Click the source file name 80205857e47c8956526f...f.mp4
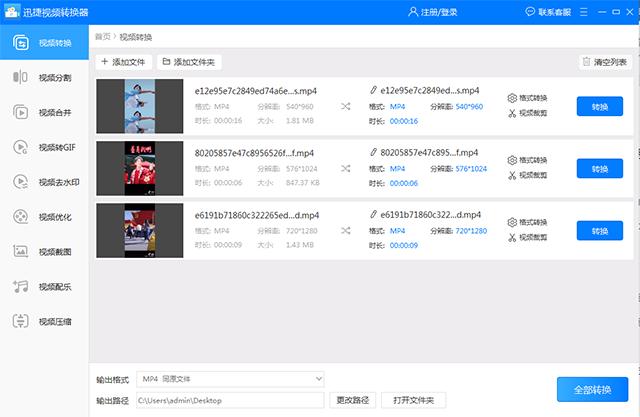This screenshot has width=640, height=417. [254, 153]
